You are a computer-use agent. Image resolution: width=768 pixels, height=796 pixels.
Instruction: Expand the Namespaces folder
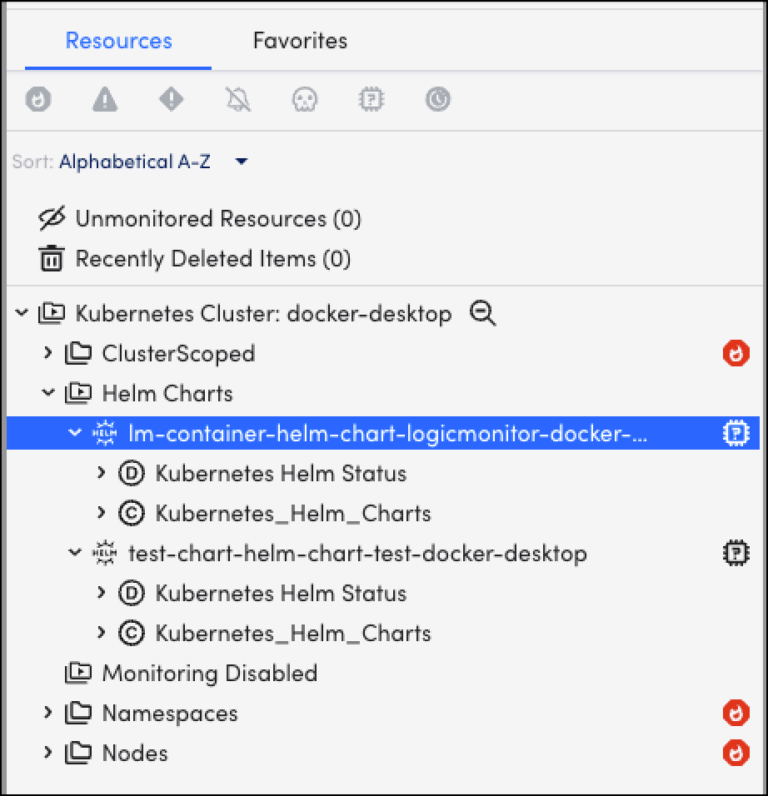click(48, 713)
